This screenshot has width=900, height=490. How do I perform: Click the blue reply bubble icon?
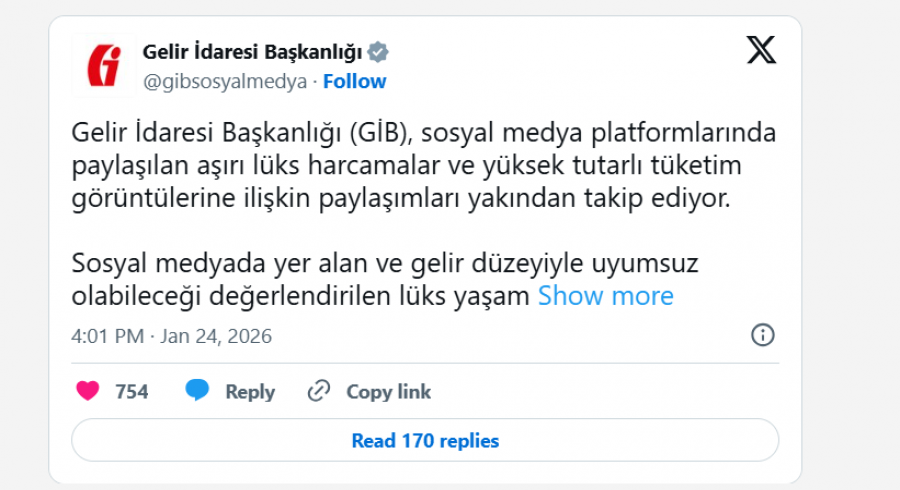pos(197,391)
